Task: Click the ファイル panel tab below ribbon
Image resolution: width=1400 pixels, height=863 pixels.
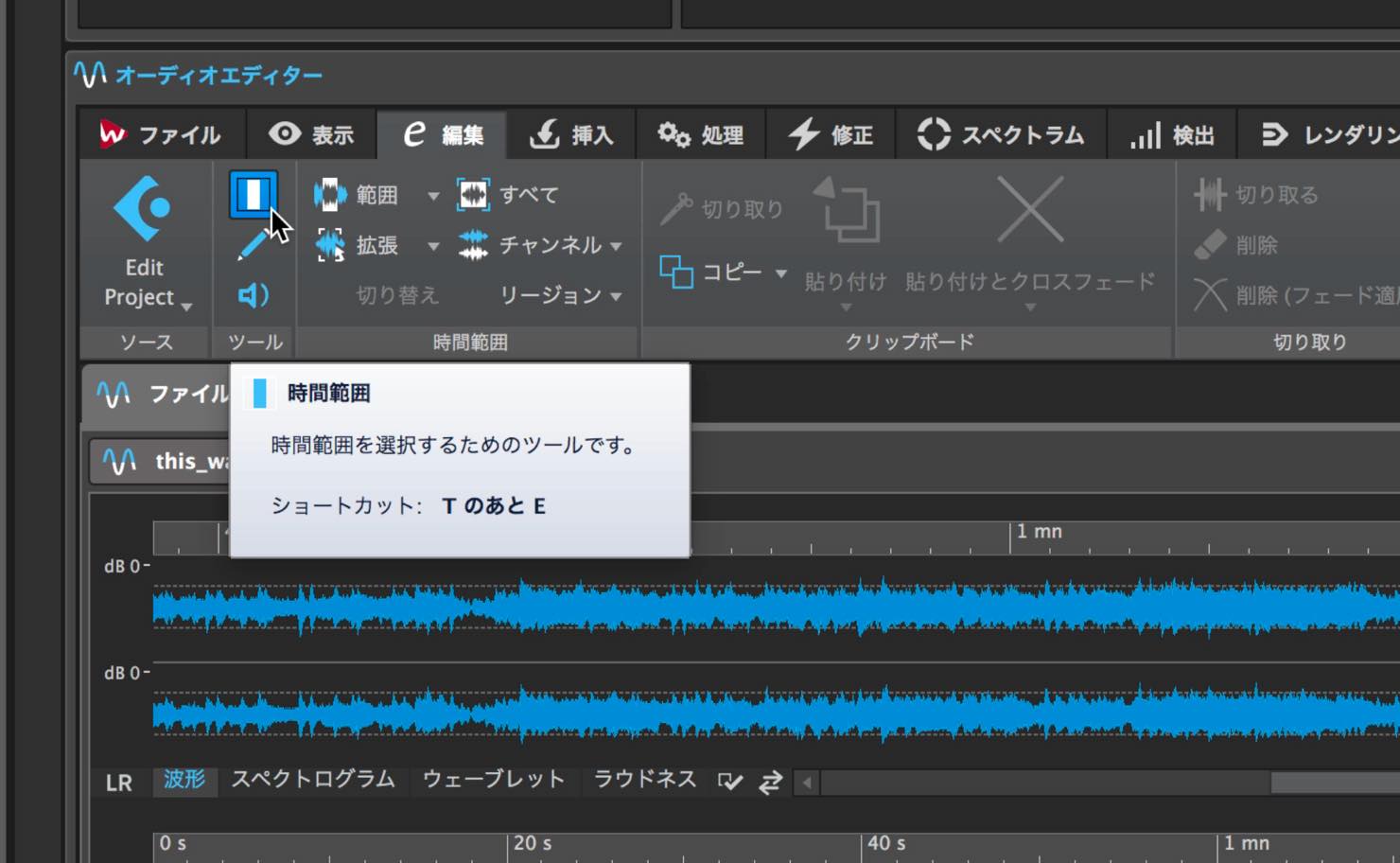Action: [157, 394]
